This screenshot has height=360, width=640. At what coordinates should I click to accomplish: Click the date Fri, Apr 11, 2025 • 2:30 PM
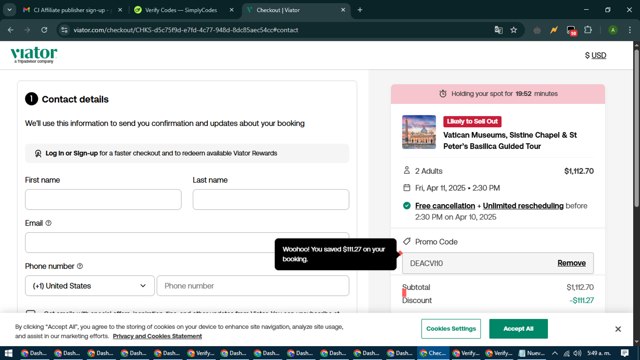pyautogui.click(x=458, y=188)
